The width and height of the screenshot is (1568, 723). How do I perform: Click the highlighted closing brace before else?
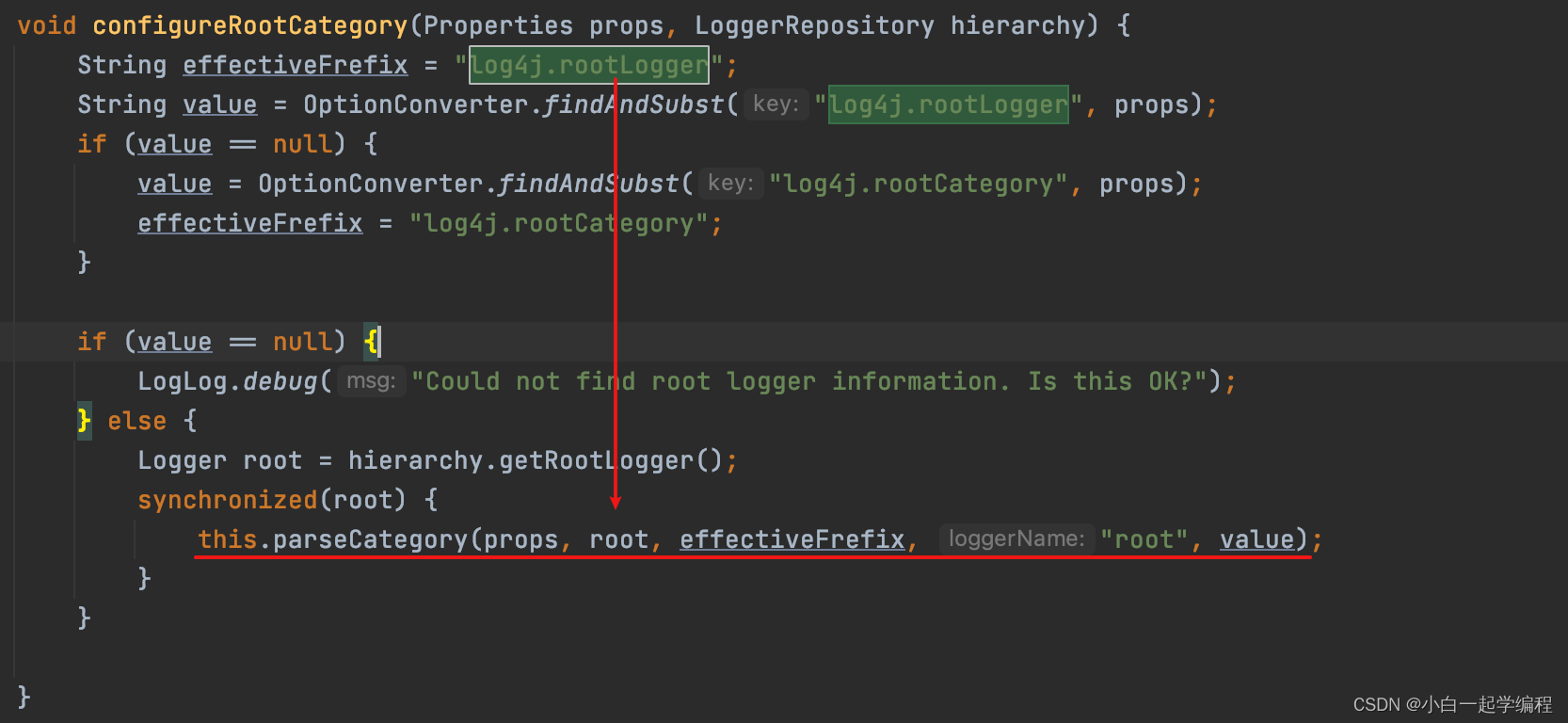pos(85,421)
